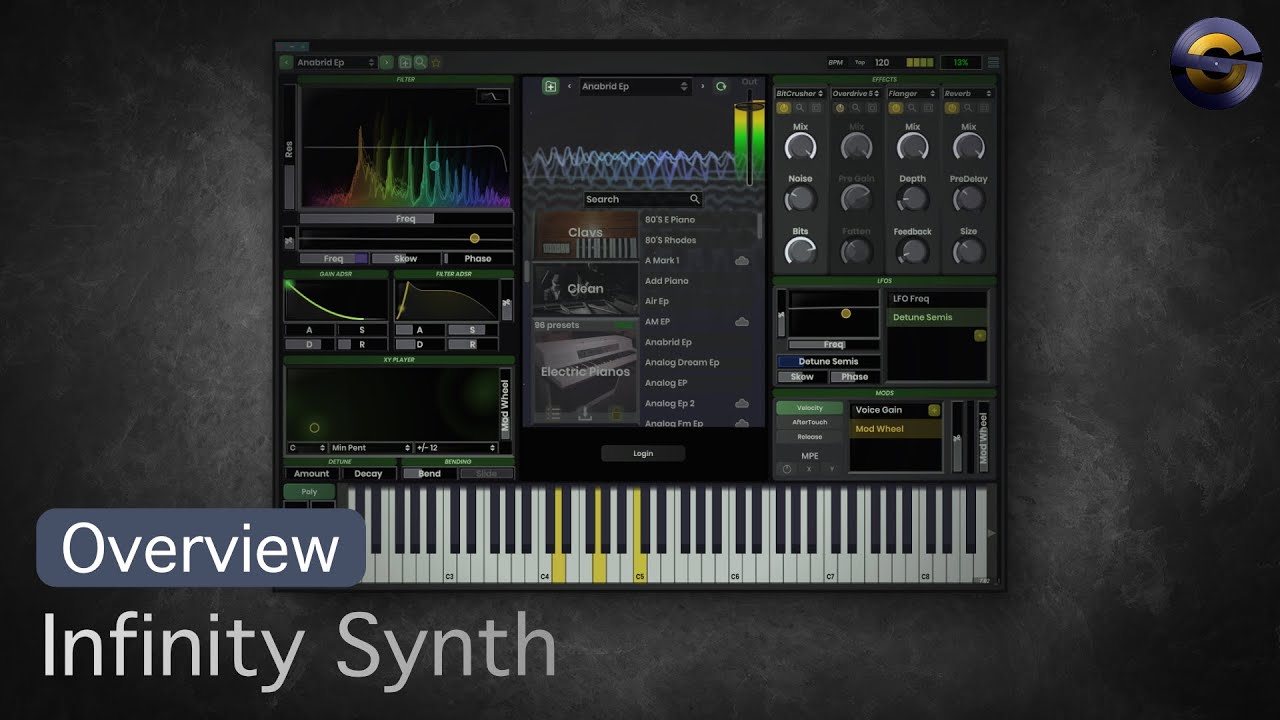
Task: Open the hamburger menu at top right
Action: pyautogui.click(x=993, y=62)
